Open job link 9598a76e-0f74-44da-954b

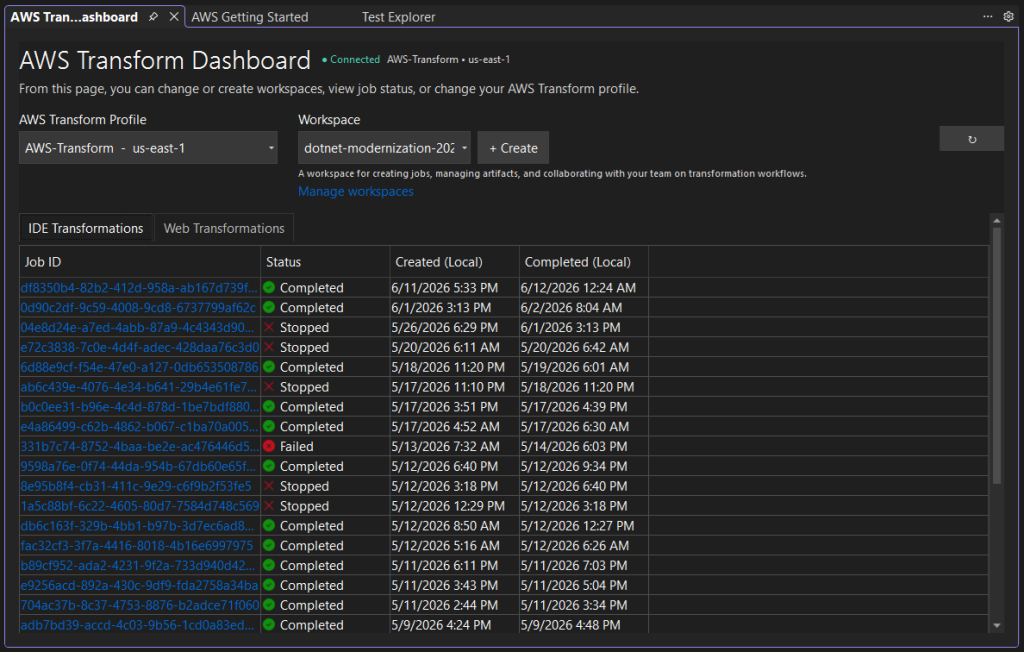[138, 466]
